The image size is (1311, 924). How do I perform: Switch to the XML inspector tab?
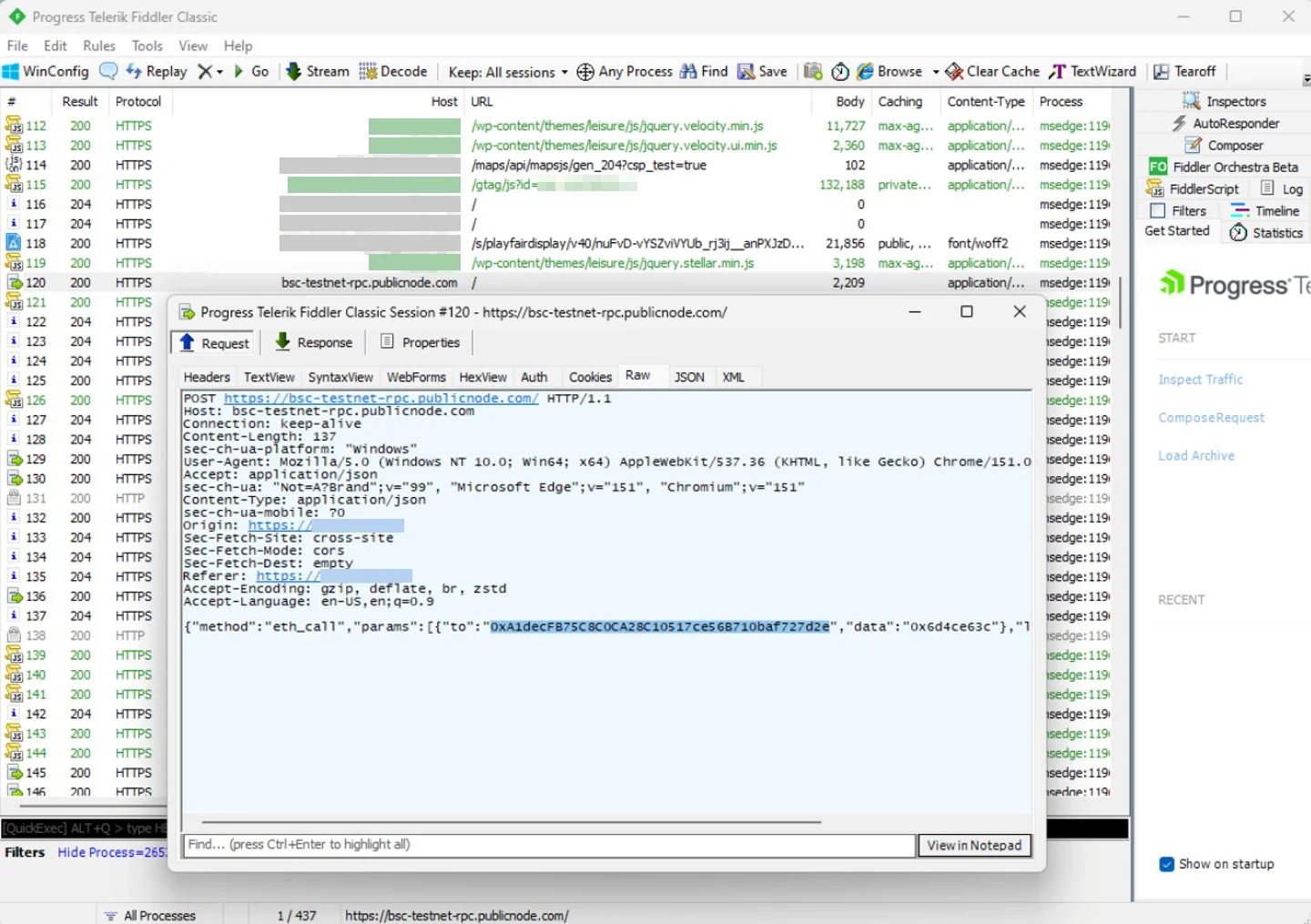tap(734, 377)
